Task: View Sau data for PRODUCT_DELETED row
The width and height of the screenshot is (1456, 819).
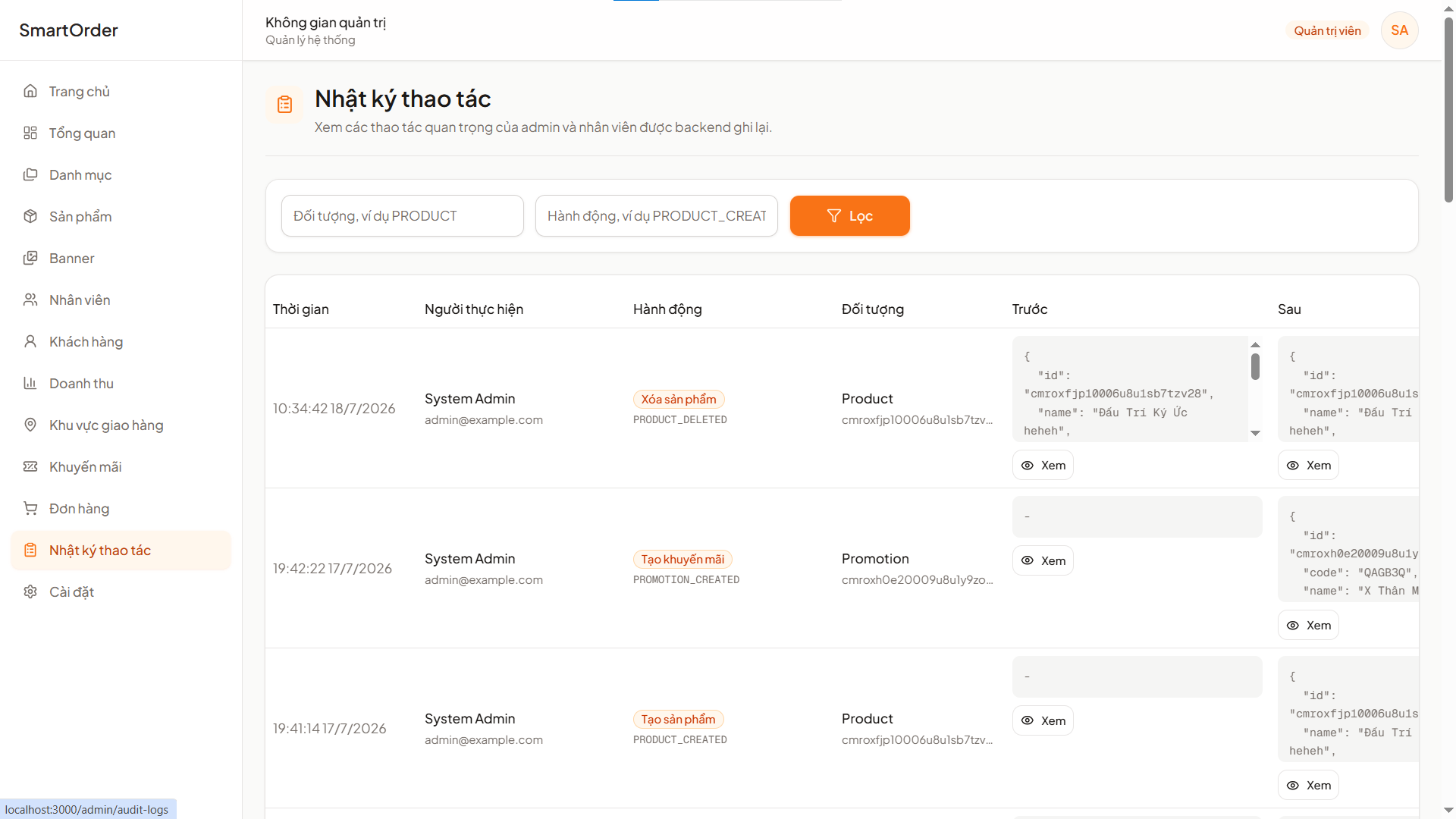Action: [x=1308, y=465]
